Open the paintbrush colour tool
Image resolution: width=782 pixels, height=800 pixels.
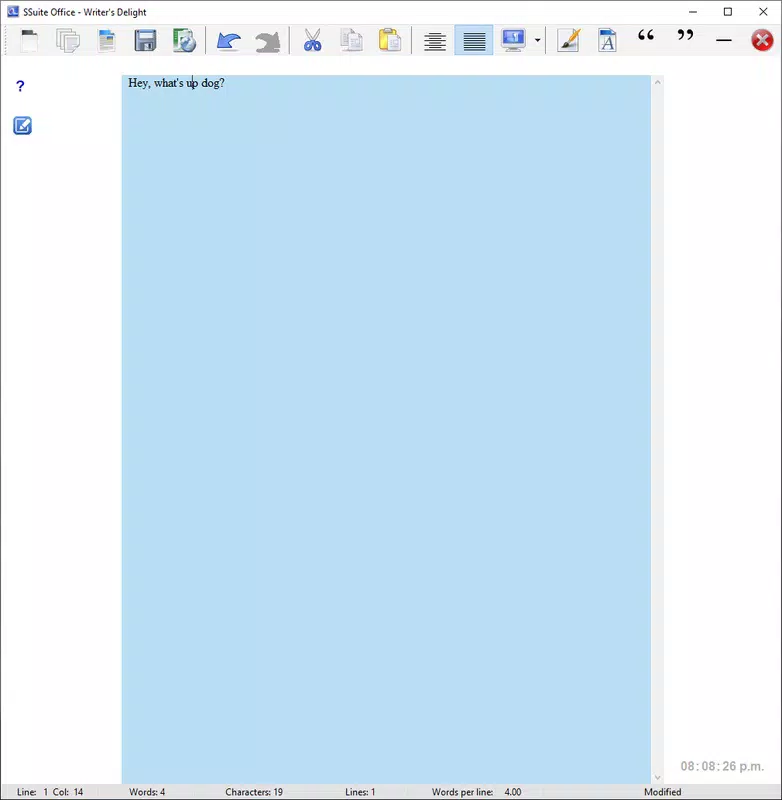click(x=569, y=40)
